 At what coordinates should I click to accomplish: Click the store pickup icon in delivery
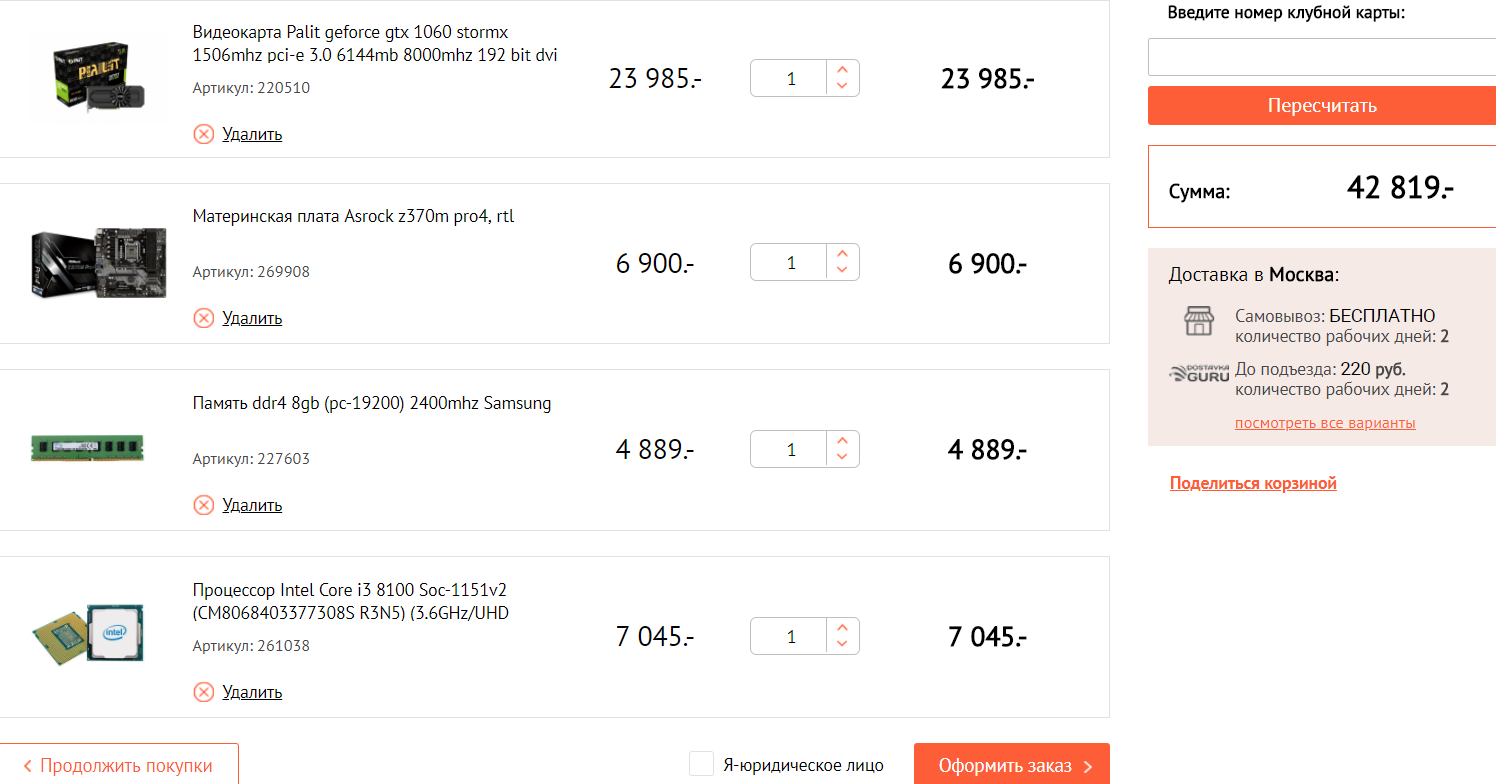[1198, 321]
